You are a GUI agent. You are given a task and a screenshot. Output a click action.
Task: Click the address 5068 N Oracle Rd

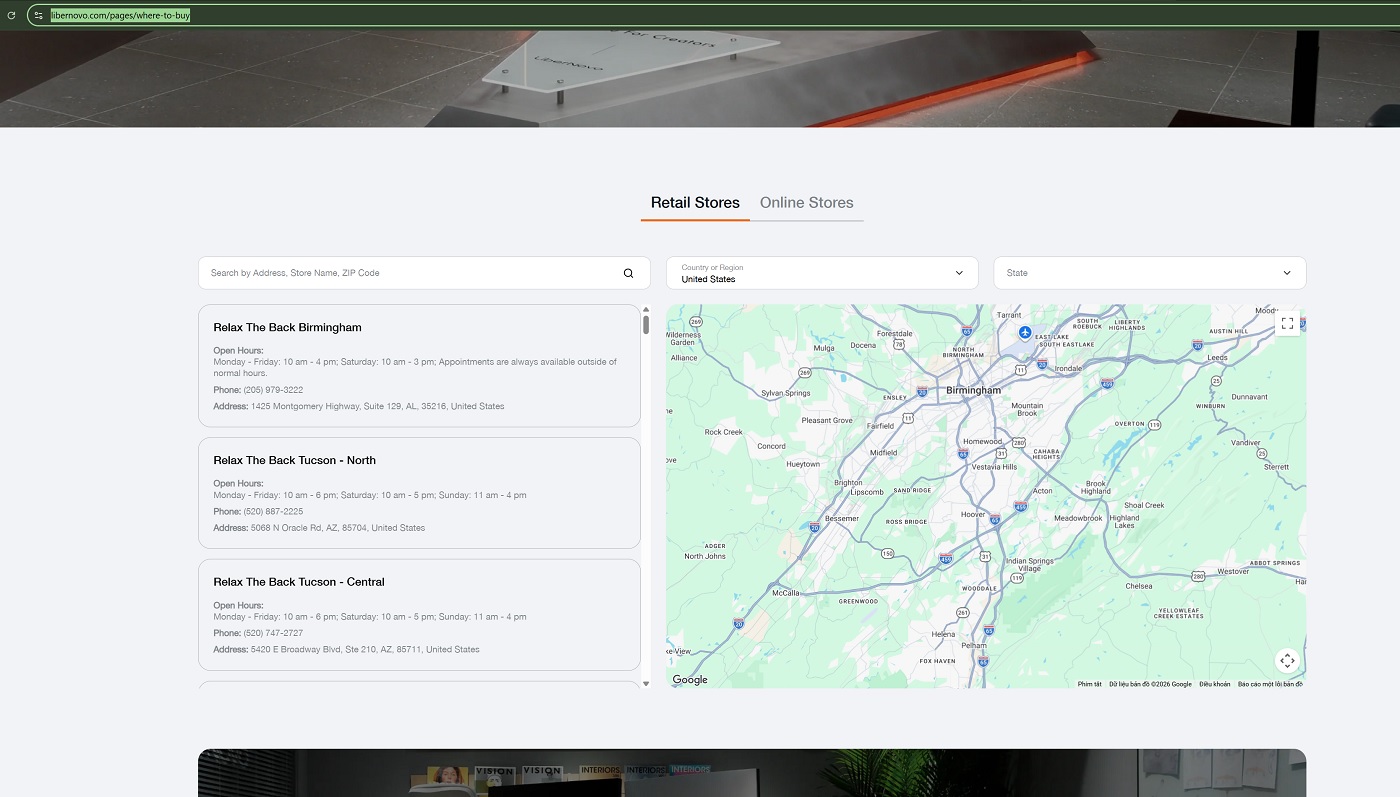pos(338,528)
